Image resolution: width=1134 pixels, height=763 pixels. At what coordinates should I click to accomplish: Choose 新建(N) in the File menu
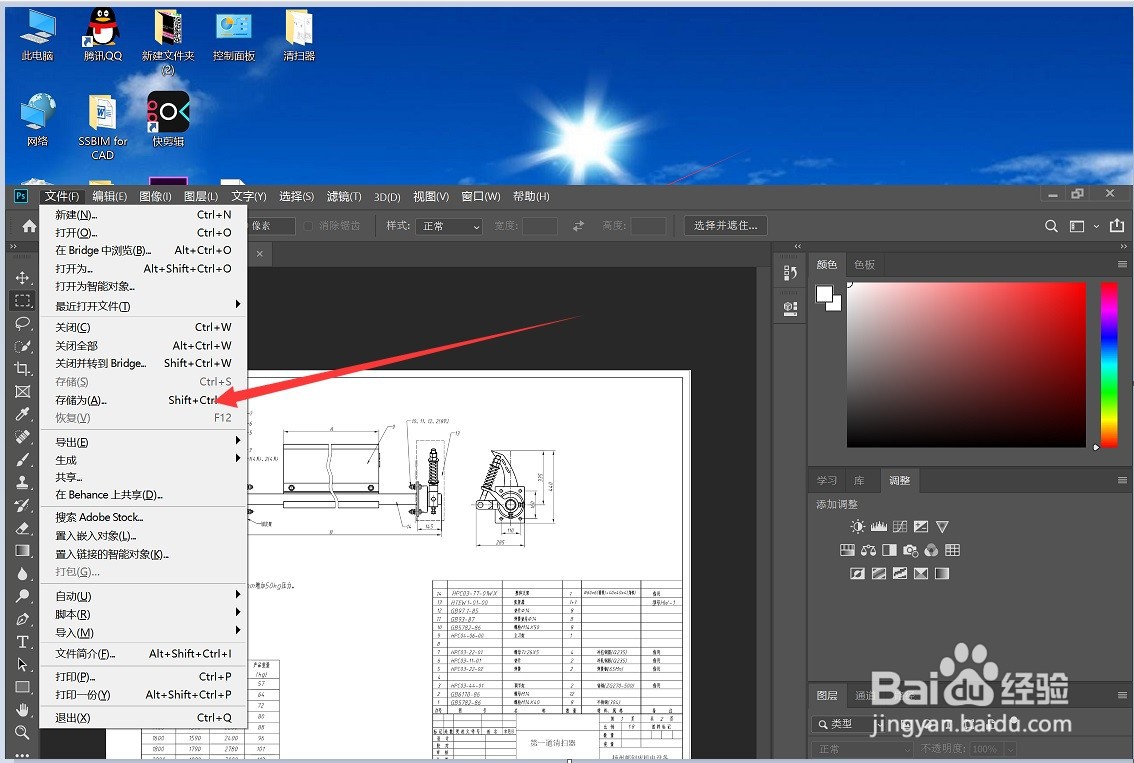[x=143, y=215]
